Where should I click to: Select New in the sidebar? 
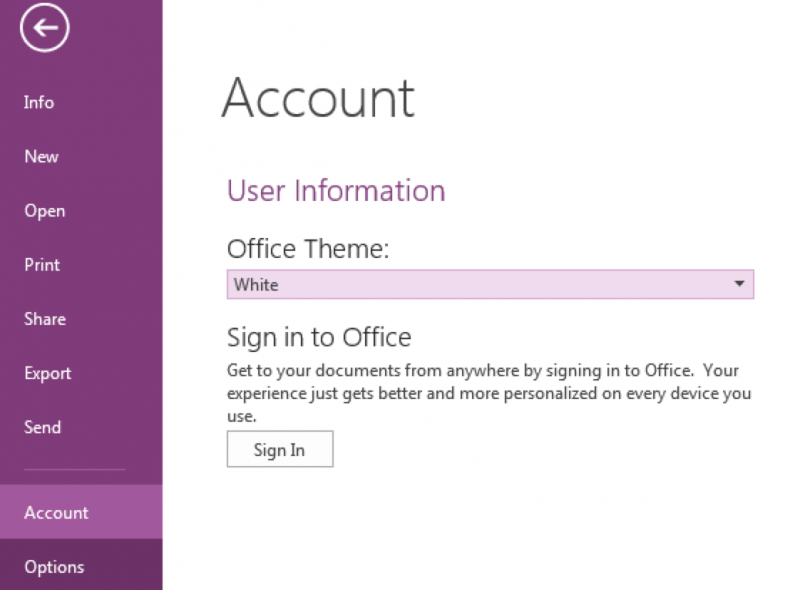pos(41,157)
